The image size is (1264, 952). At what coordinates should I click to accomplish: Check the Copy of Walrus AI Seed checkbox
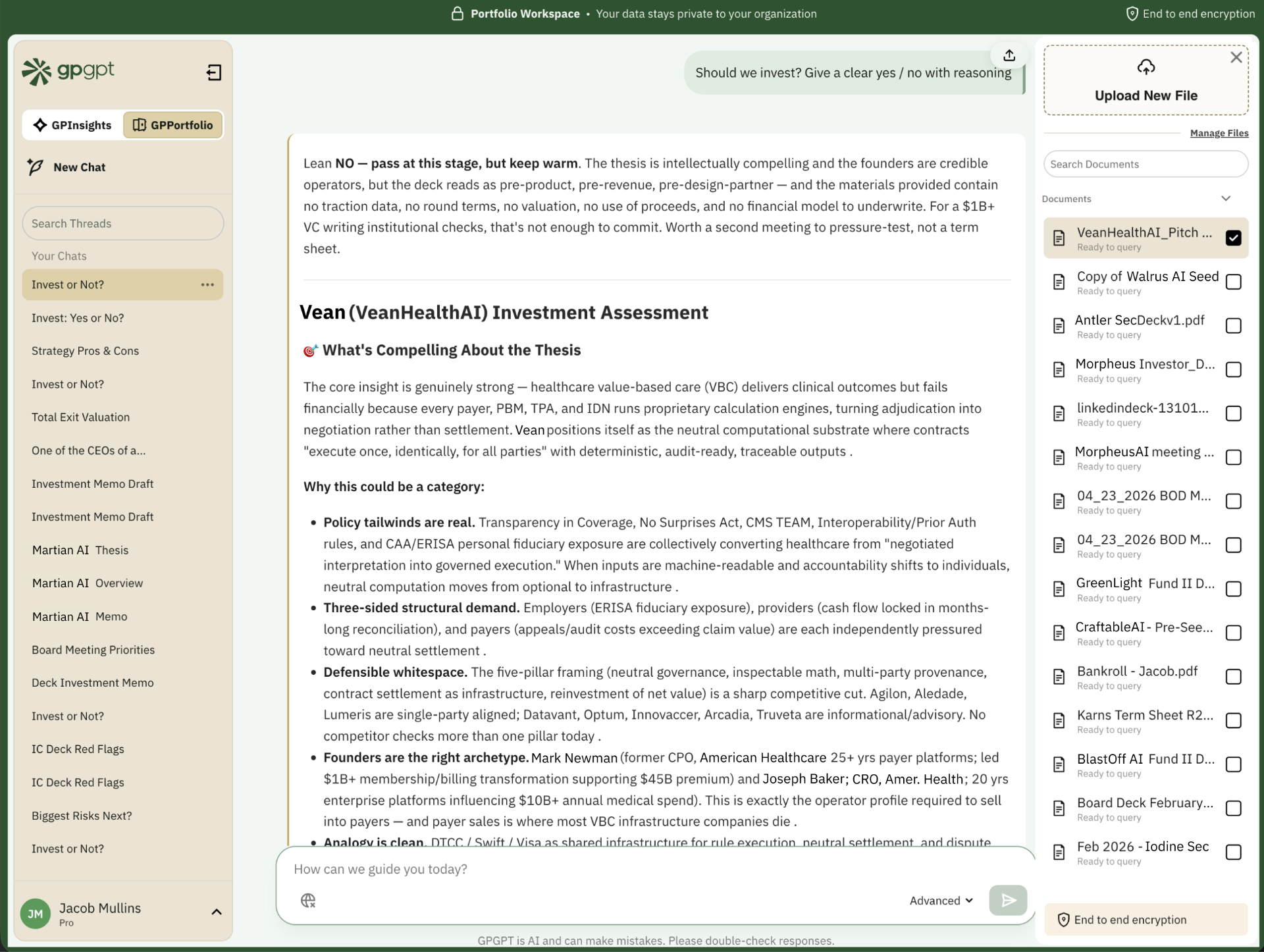coord(1234,282)
